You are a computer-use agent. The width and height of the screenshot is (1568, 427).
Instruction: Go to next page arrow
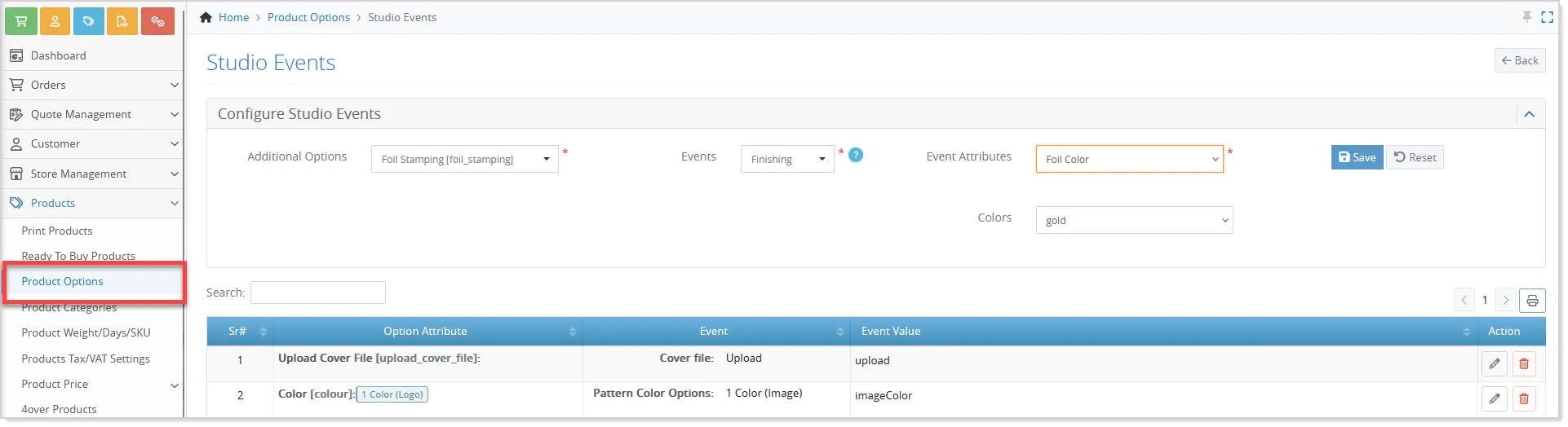pos(1506,300)
